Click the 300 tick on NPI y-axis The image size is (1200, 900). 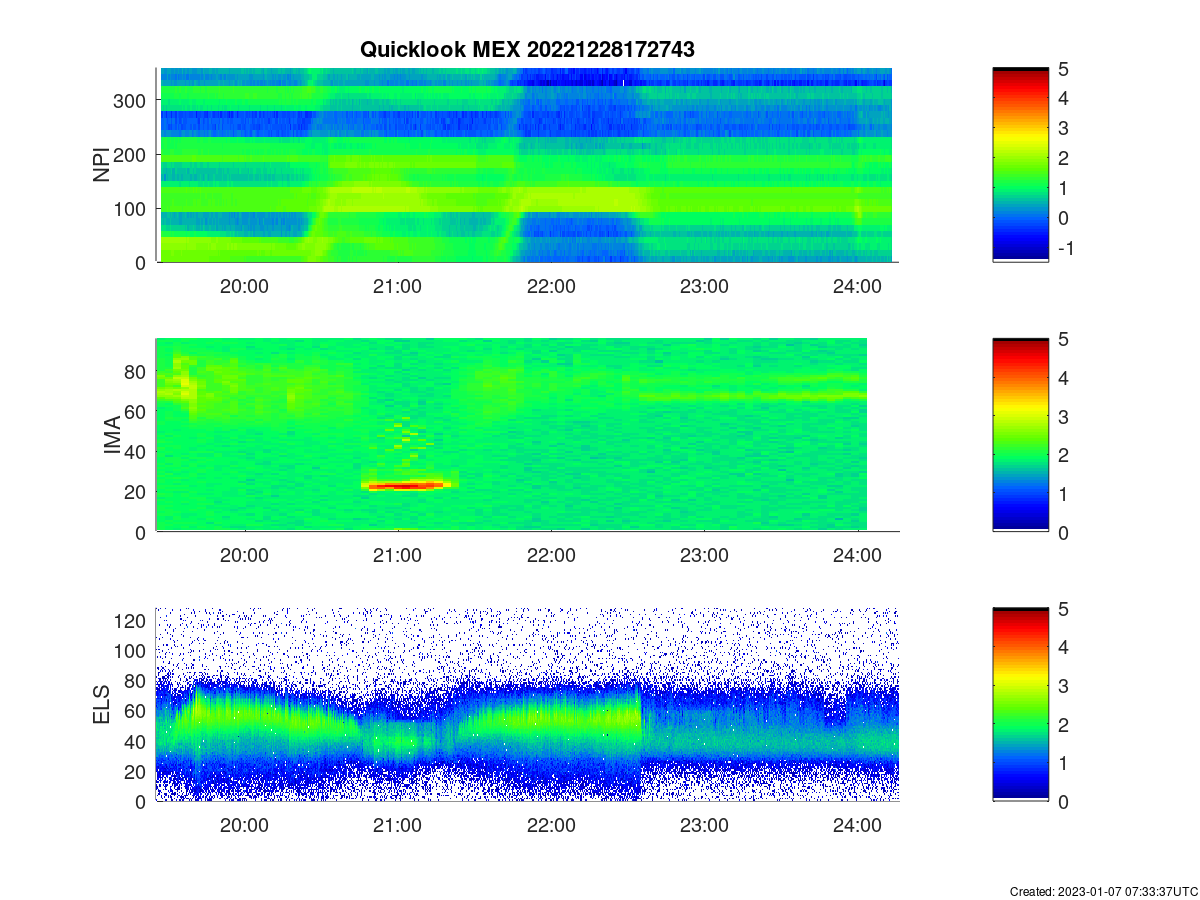(x=132, y=100)
